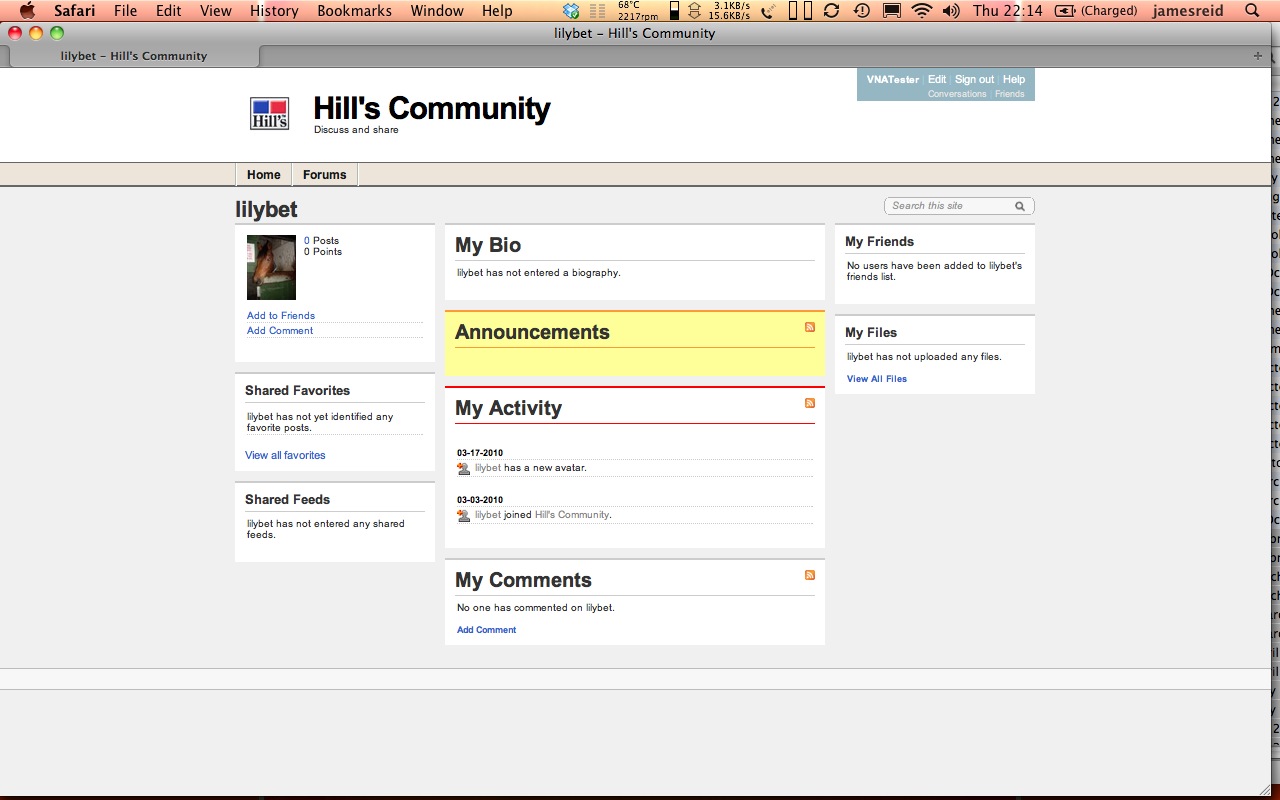Click the View All Files link
Screen dimensions: 1280x800
[x=877, y=379]
